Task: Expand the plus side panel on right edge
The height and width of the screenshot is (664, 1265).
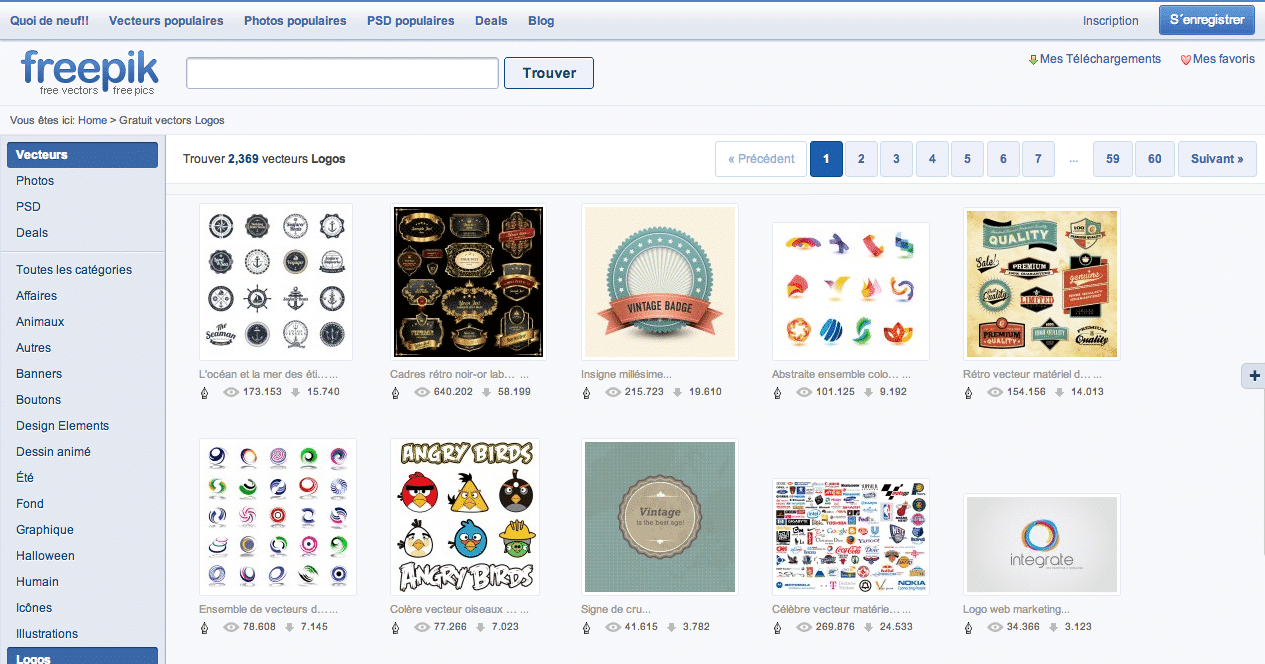Action: click(x=1254, y=376)
